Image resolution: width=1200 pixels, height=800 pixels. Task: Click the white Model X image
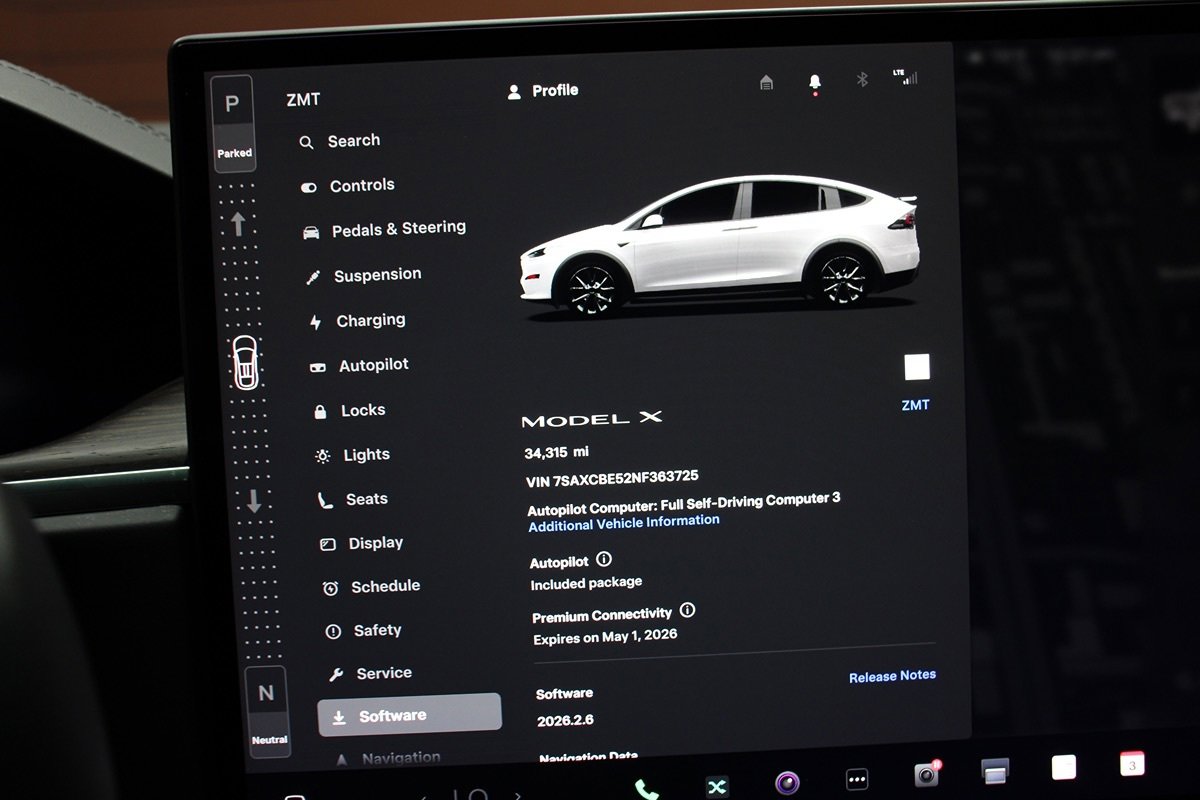pyautogui.click(x=718, y=247)
